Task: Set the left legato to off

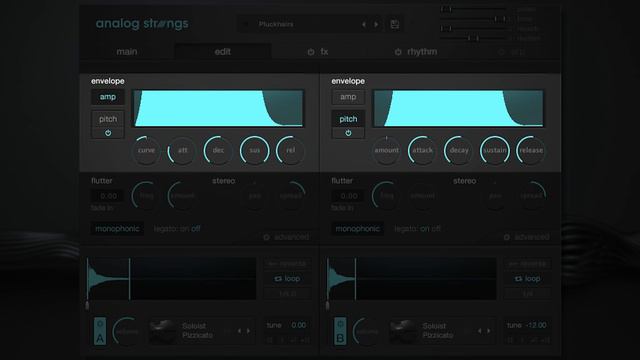Action: [196, 229]
